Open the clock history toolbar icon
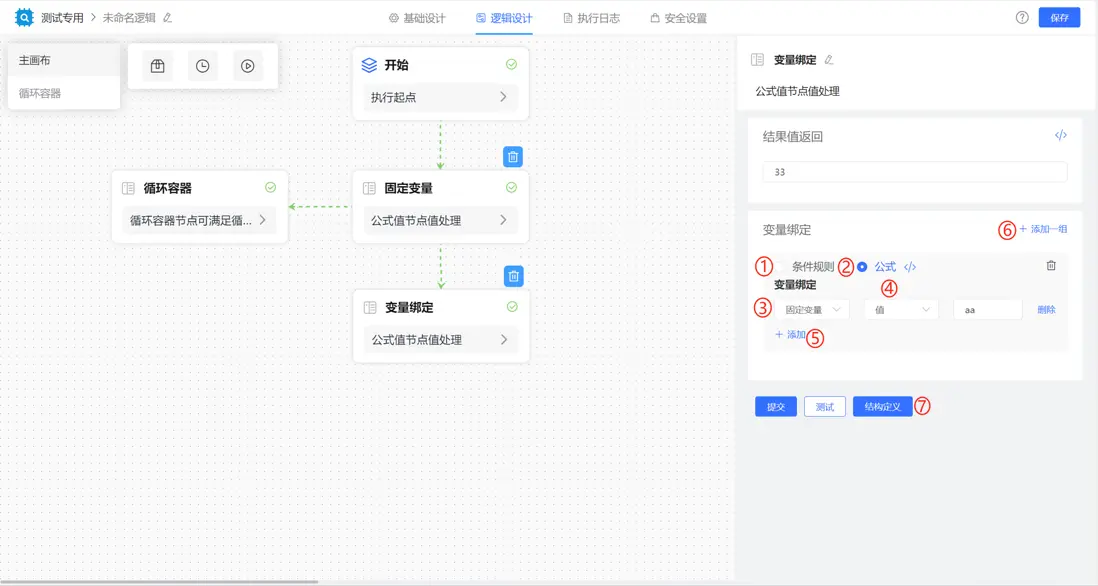This screenshot has height=586, width=1098. 202,66
